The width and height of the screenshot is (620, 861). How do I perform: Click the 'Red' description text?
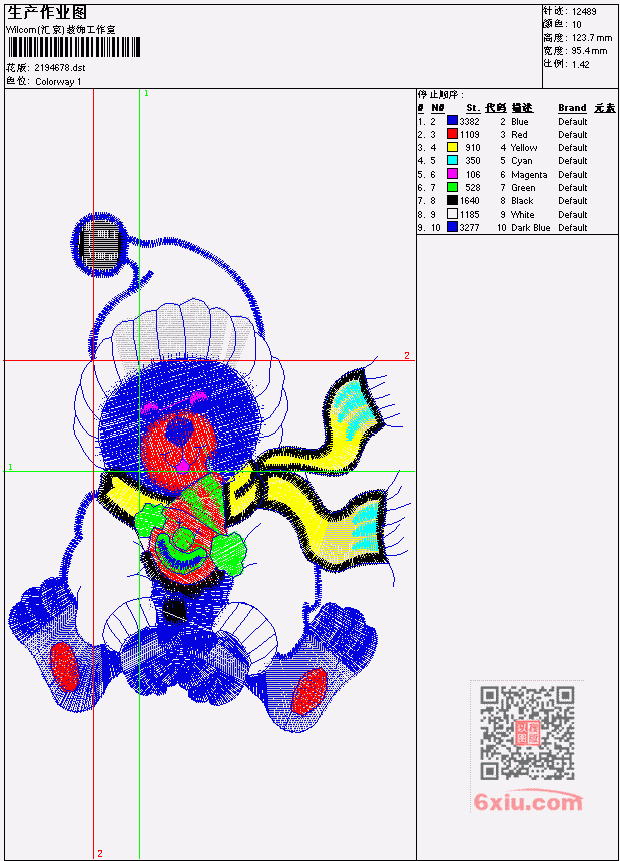519,135
